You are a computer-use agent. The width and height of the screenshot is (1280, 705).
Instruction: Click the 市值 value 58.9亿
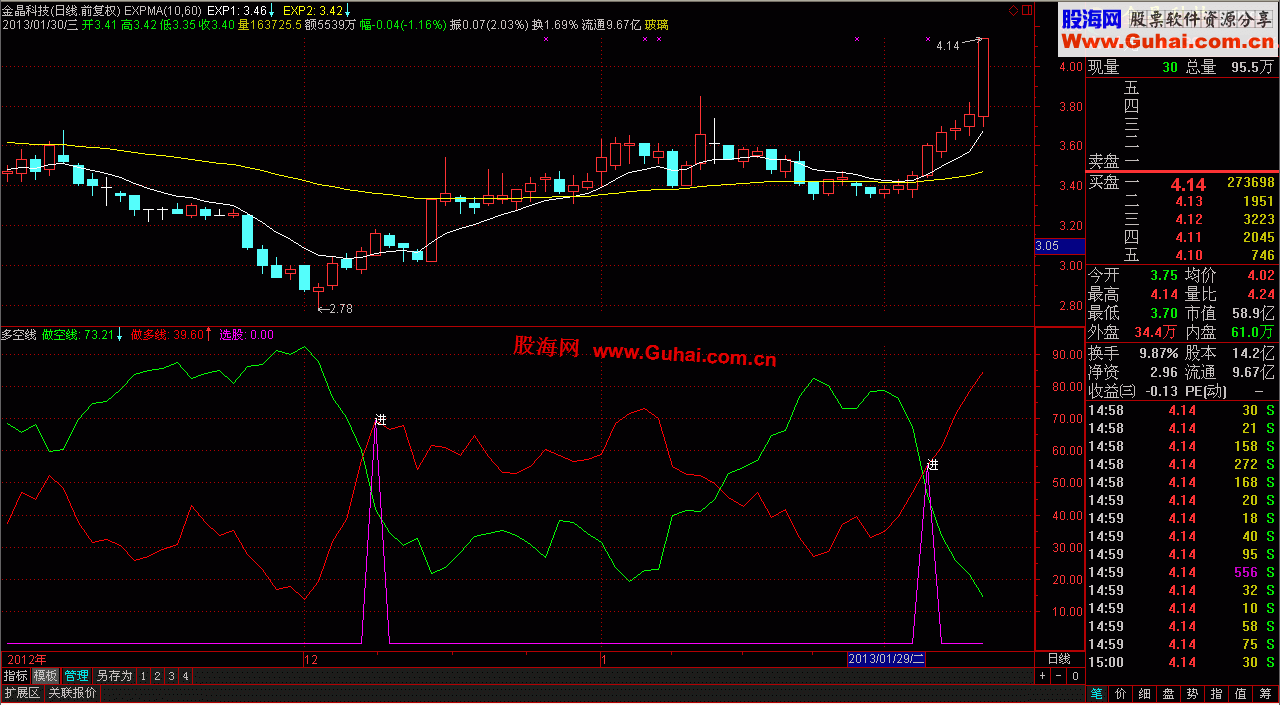tap(1254, 313)
